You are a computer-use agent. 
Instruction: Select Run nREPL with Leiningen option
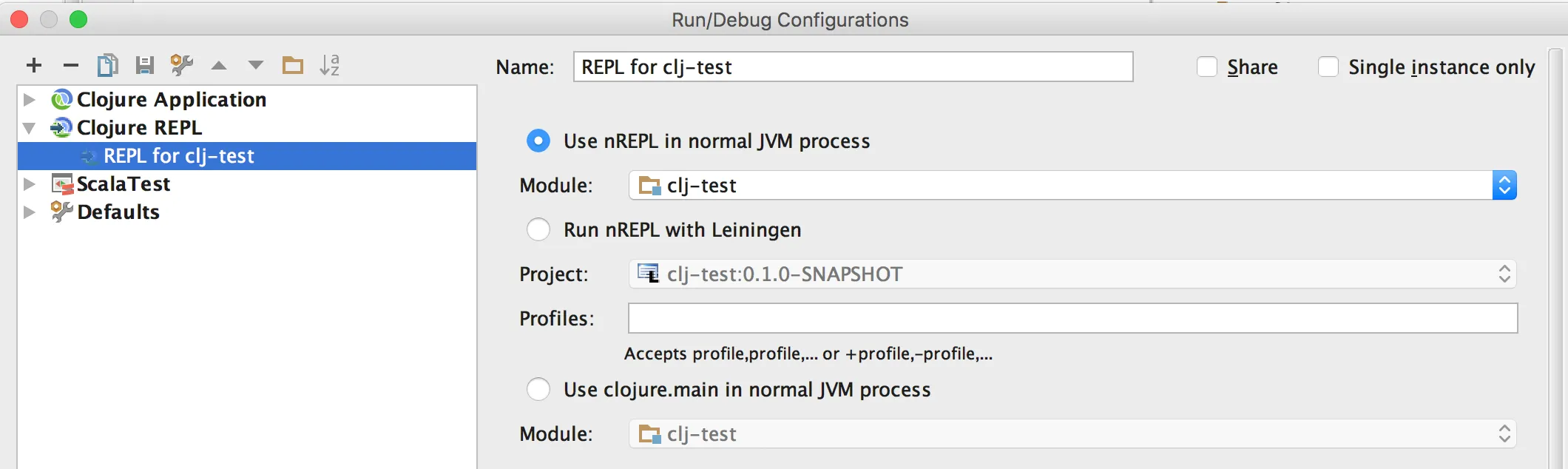click(538, 230)
